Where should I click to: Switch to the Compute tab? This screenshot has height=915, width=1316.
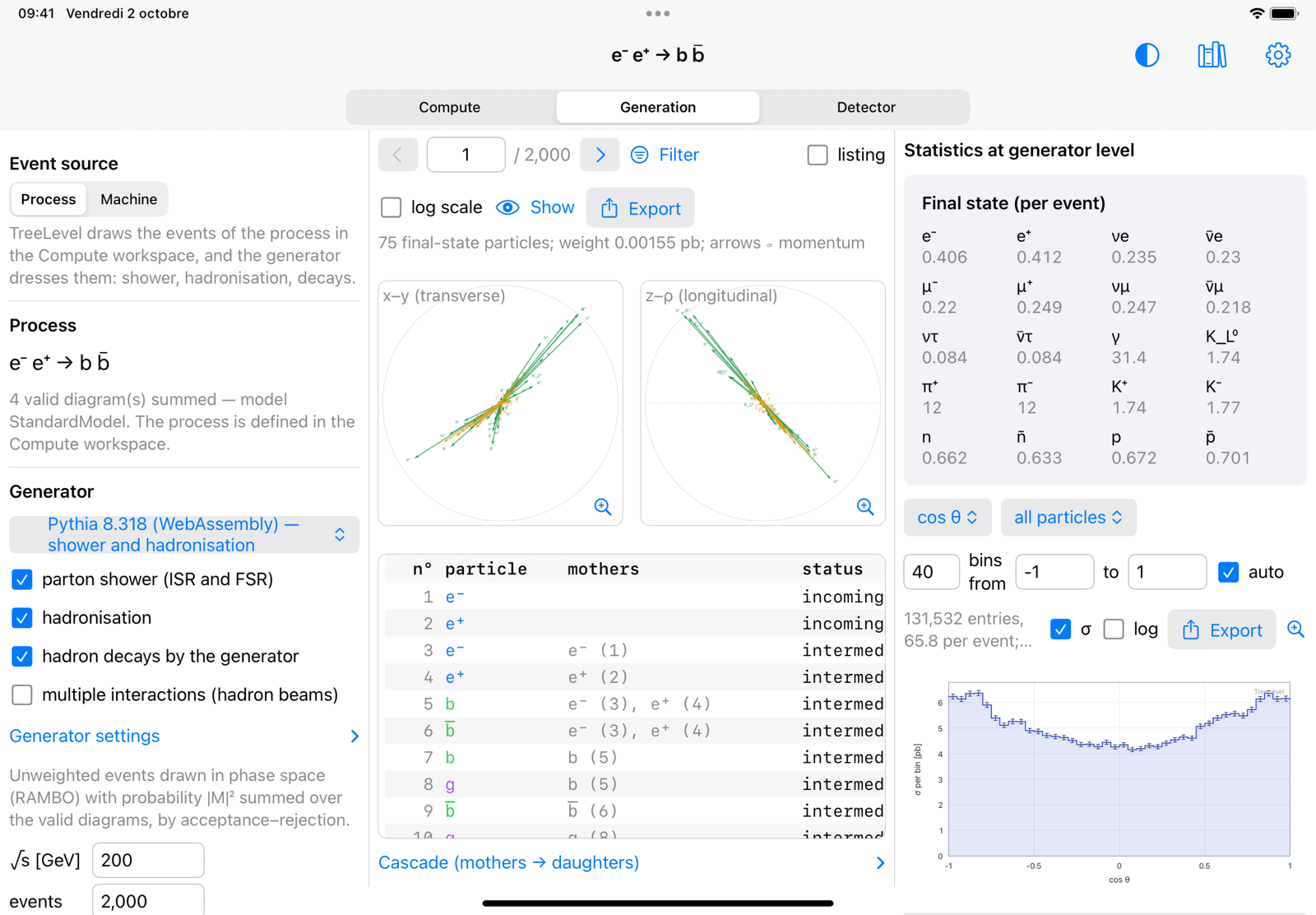450,107
